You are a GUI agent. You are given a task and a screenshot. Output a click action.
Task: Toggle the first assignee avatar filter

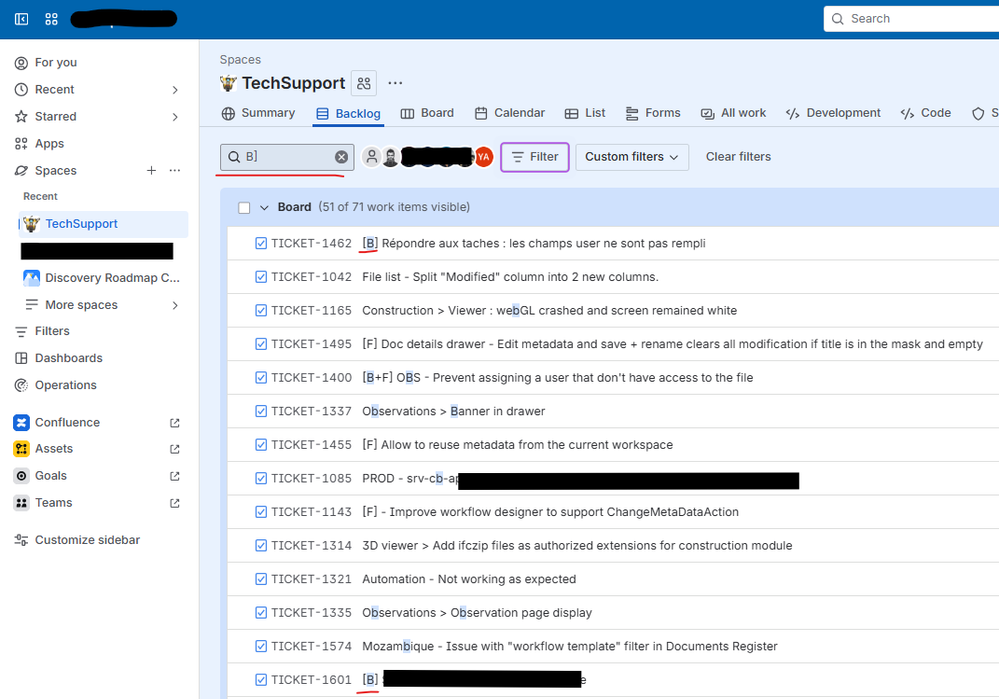372,157
